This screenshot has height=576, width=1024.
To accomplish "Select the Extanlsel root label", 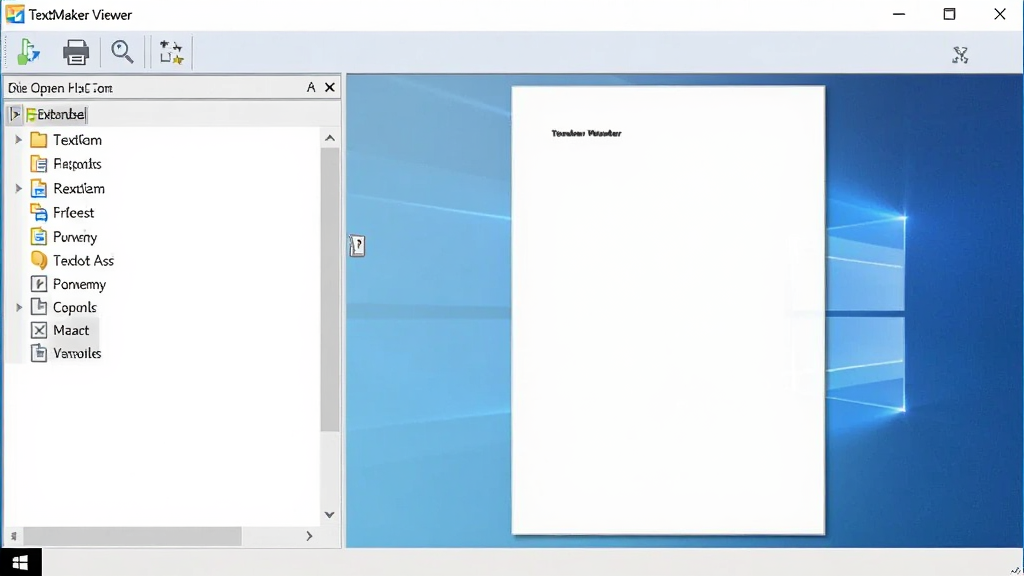I will pos(61,115).
